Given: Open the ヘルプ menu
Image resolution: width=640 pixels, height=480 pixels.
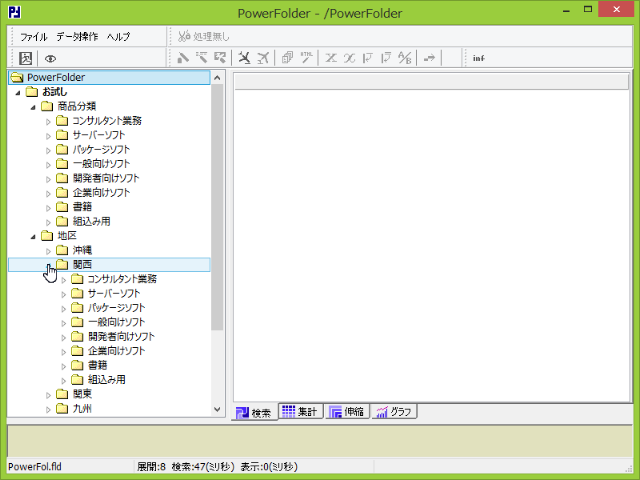Looking at the screenshot, I should pyautogui.click(x=118, y=37).
